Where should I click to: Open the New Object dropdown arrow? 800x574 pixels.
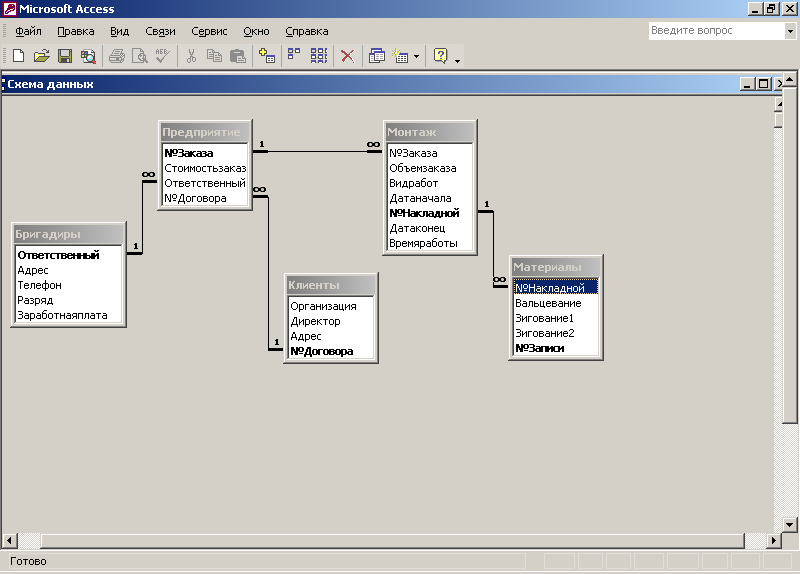pos(416,57)
